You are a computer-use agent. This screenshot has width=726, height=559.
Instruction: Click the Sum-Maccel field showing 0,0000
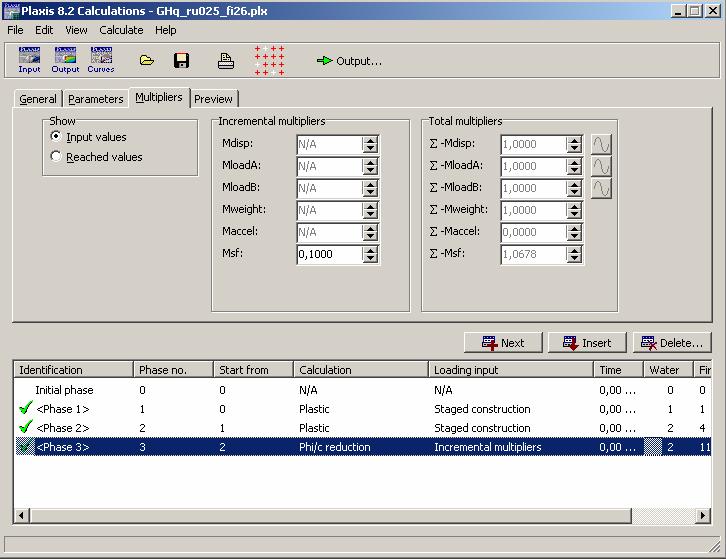(x=533, y=232)
